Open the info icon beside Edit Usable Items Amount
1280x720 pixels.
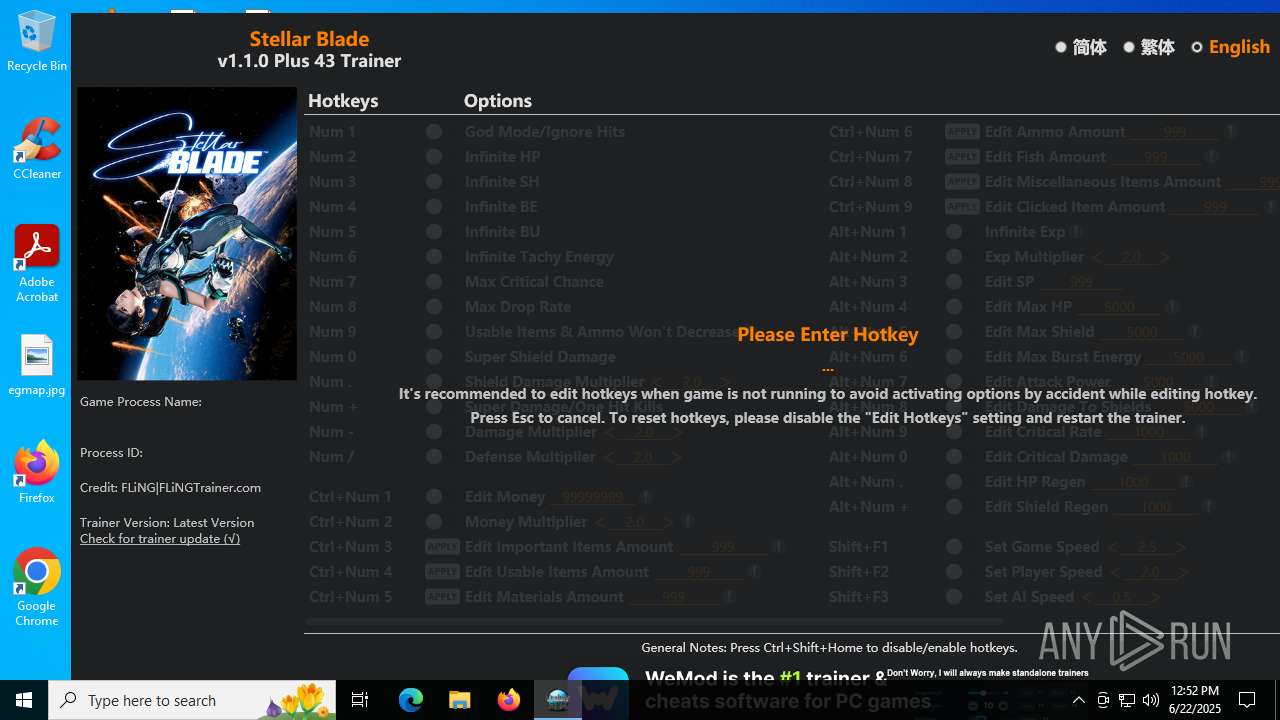(x=754, y=572)
